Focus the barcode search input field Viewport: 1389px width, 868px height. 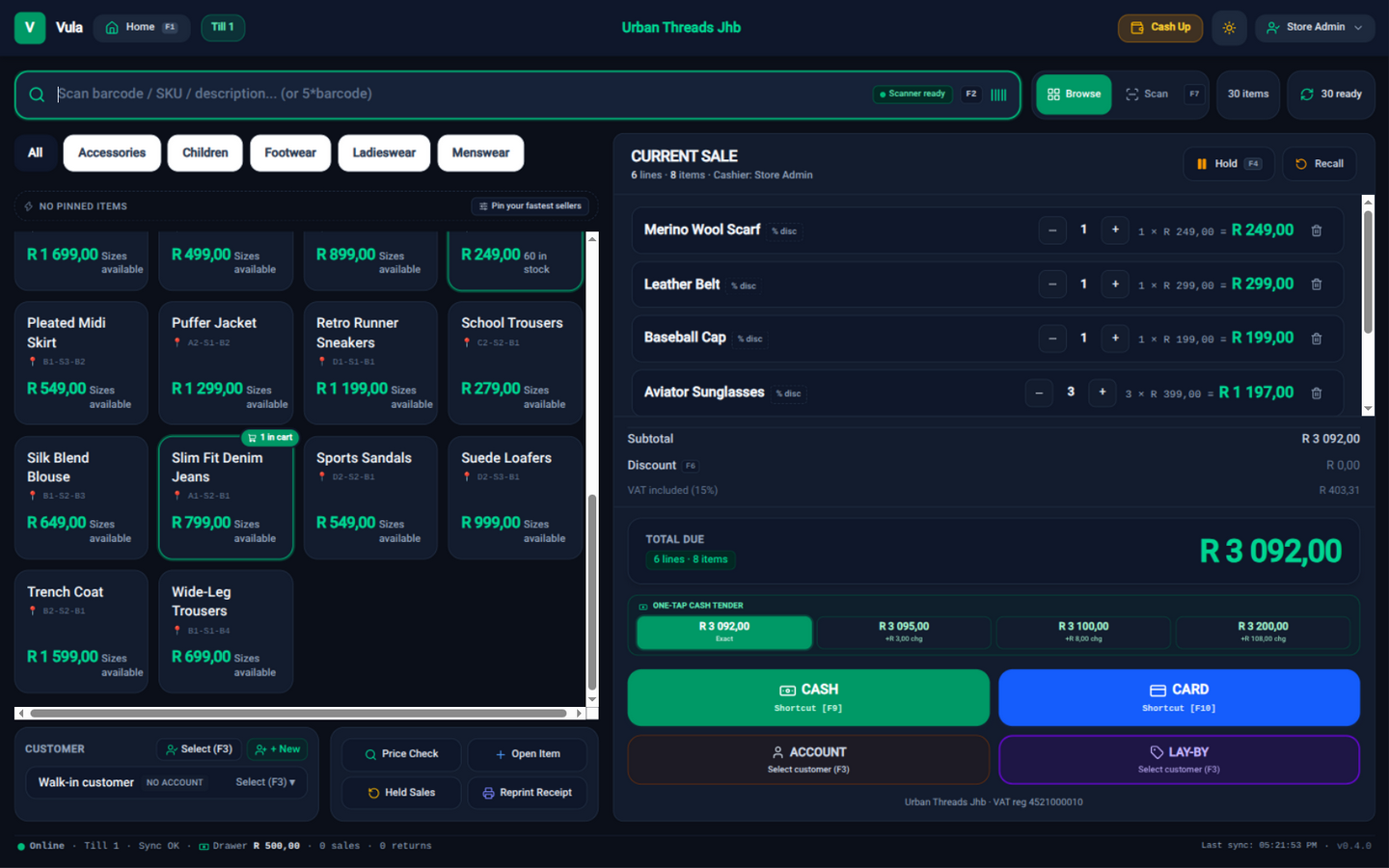pyautogui.click(x=463, y=95)
